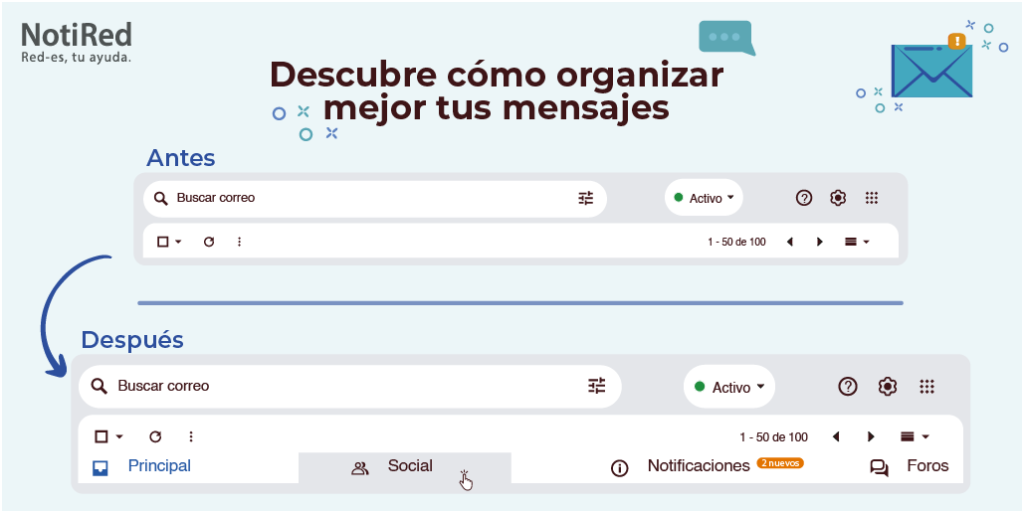
Task: Click the Social people icon
Action: coord(360,468)
